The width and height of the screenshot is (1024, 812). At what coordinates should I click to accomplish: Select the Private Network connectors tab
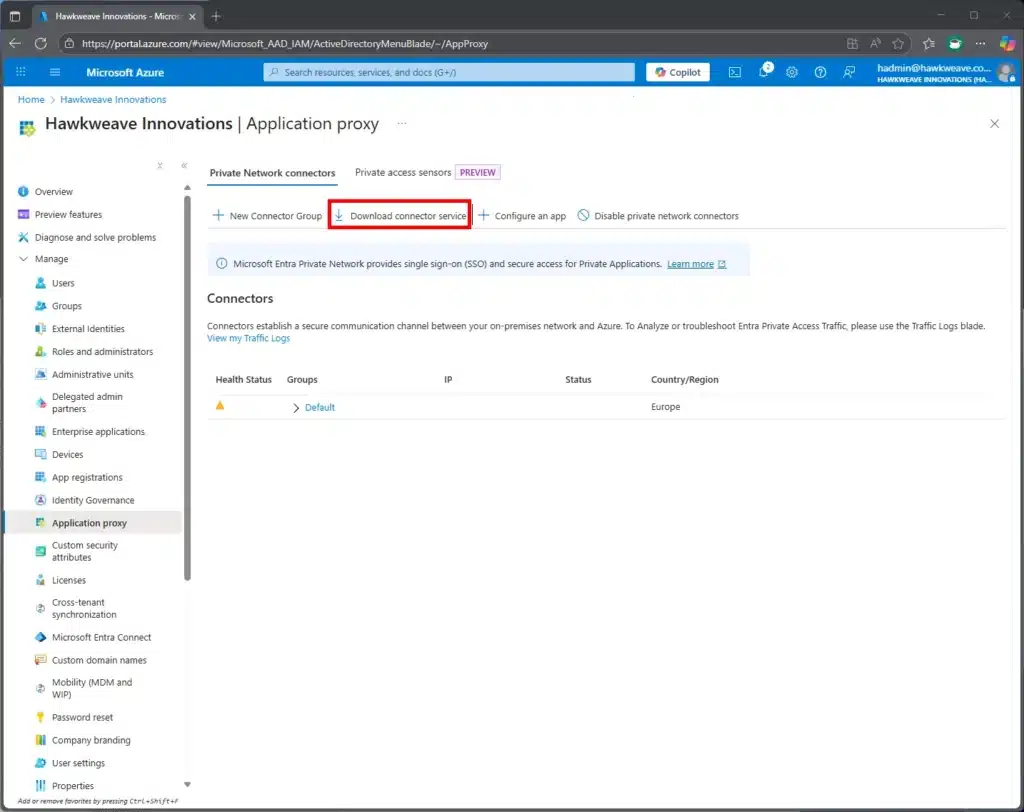(x=272, y=173)
